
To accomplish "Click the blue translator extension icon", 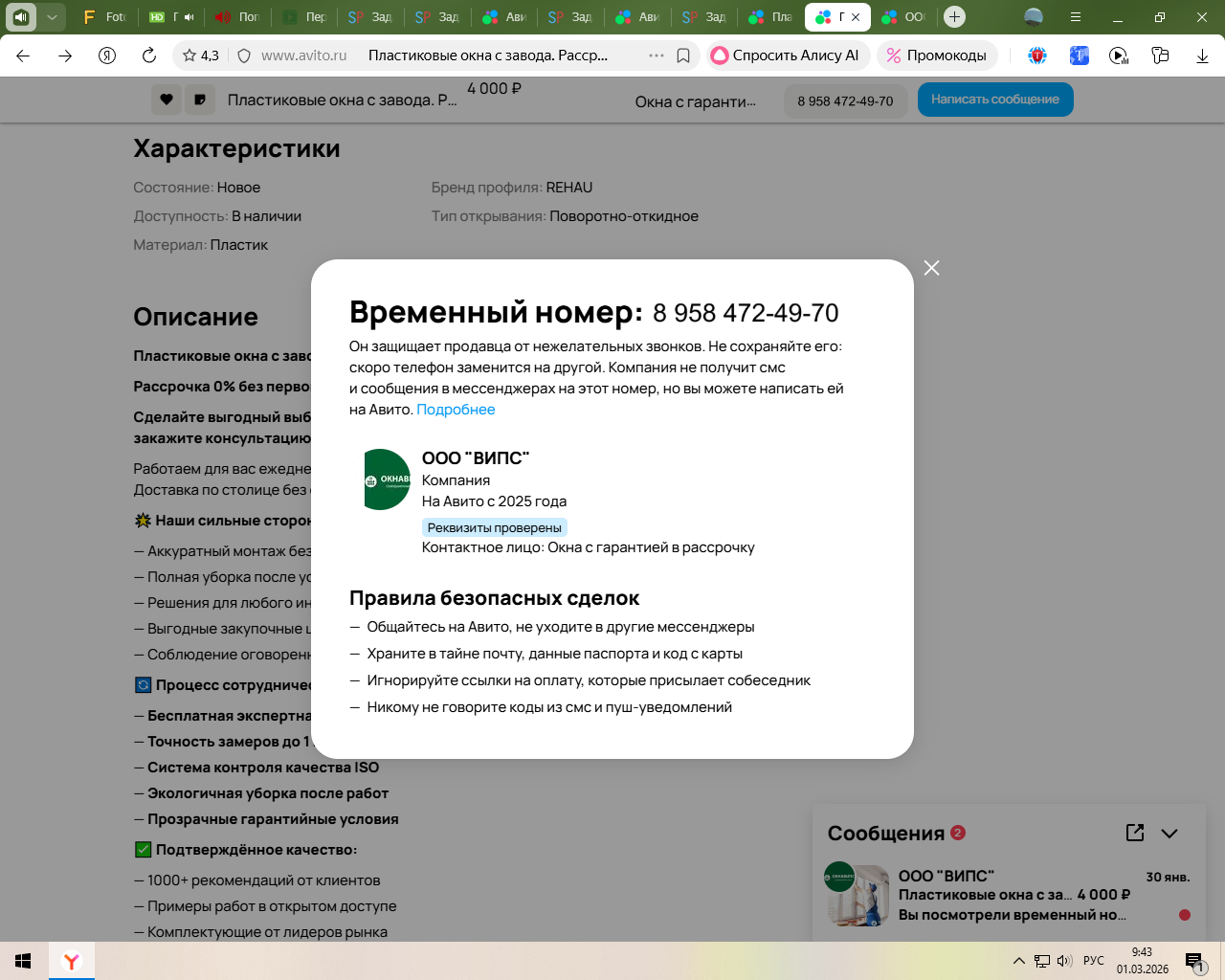I will [1079, 56].
